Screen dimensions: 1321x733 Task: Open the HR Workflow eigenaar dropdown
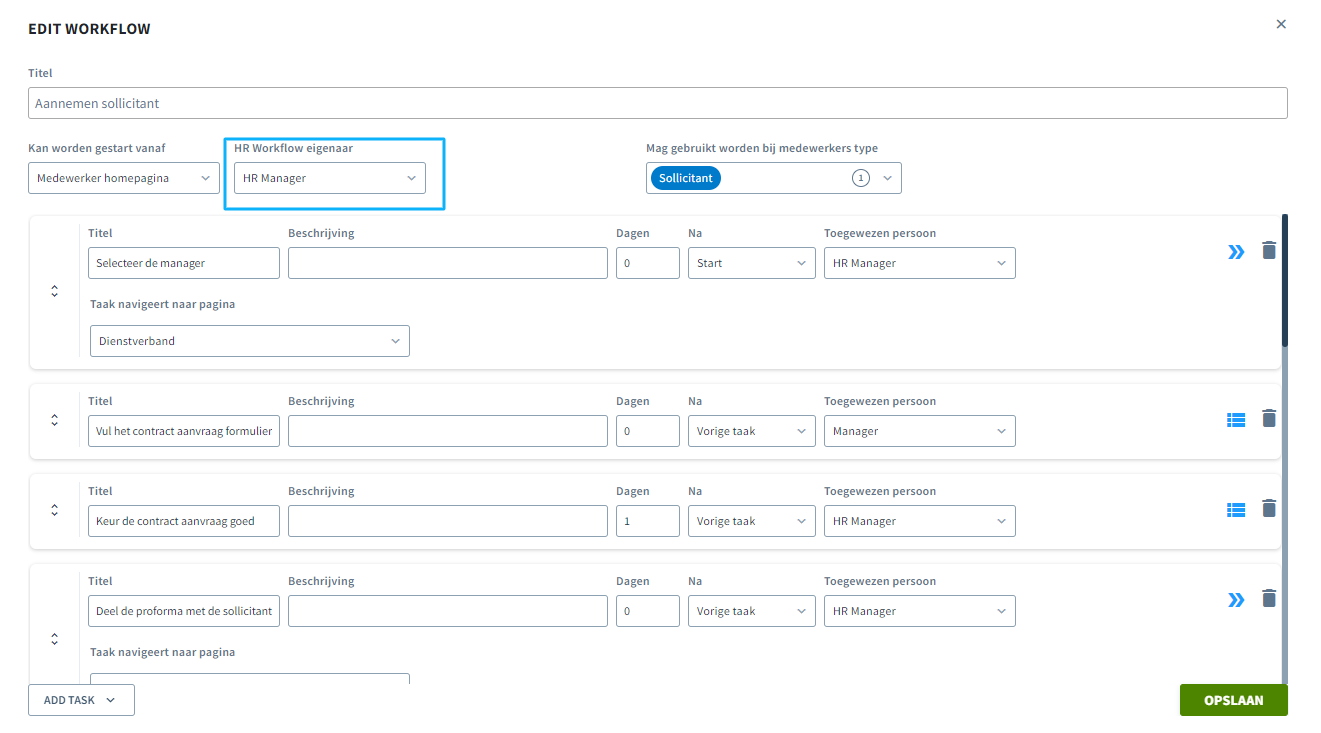330,178
